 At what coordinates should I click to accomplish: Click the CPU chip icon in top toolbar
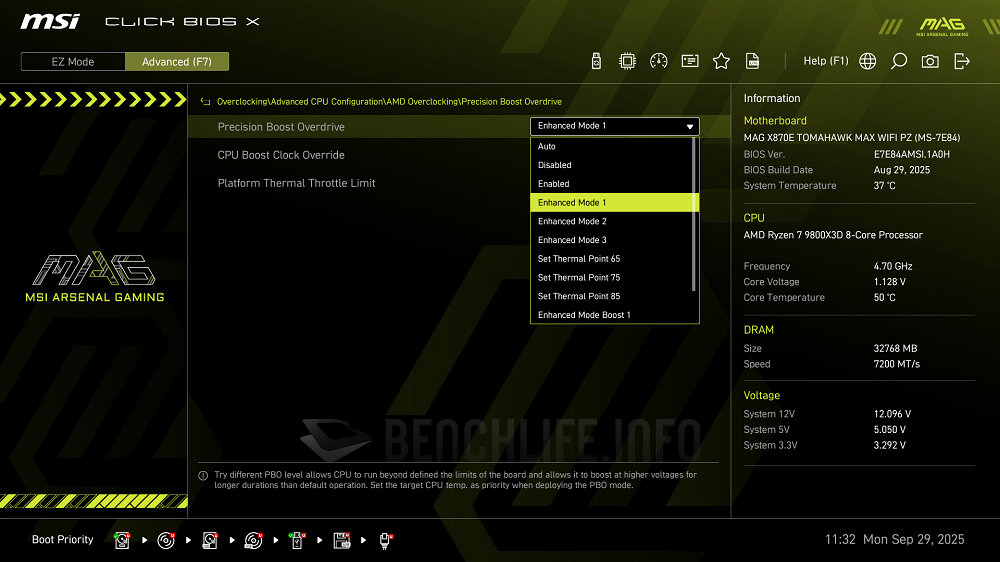pos(627,61)
